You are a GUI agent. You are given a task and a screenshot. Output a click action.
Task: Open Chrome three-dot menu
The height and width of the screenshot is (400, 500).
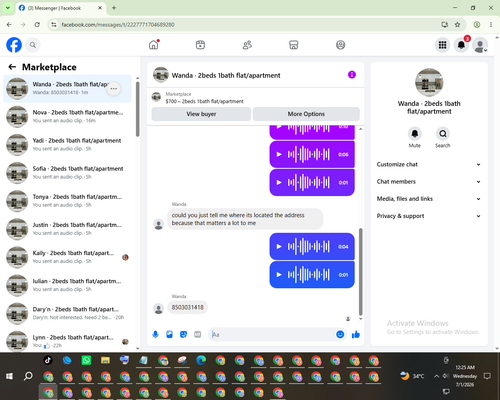(491, 25)
